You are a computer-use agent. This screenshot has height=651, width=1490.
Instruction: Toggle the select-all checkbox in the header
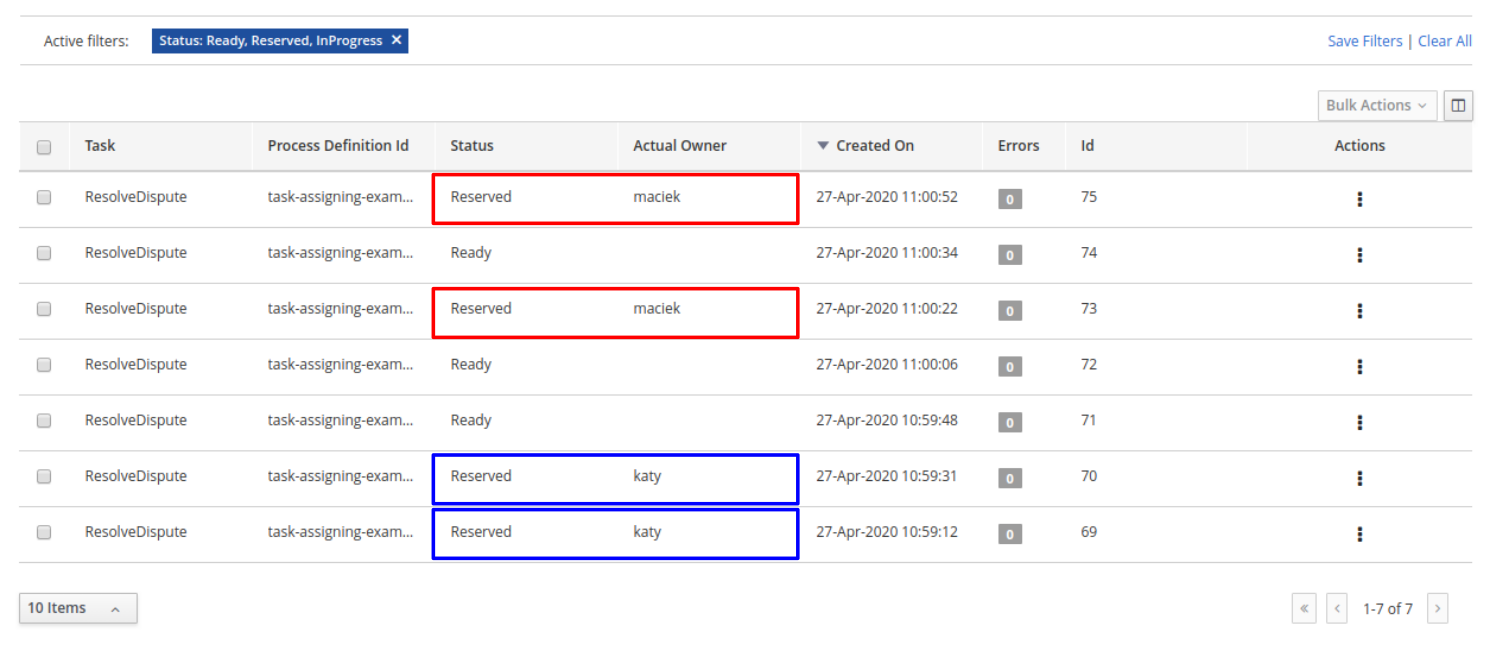(x=43, y=146)
